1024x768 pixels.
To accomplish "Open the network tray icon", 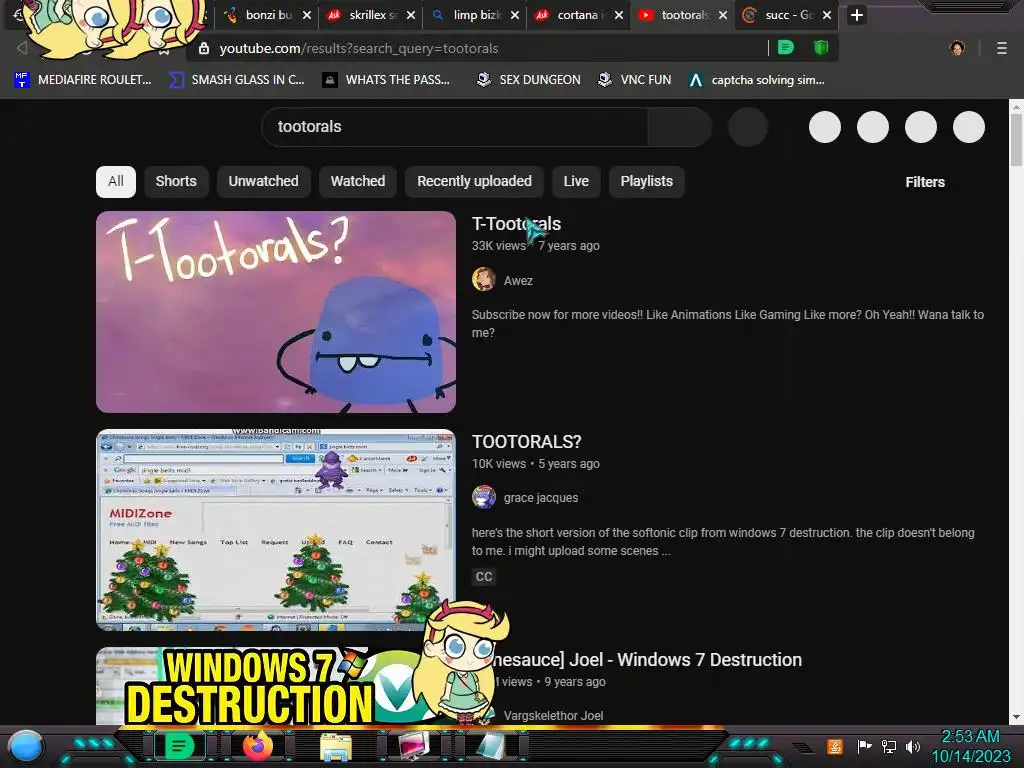I will tap(889, 746).
